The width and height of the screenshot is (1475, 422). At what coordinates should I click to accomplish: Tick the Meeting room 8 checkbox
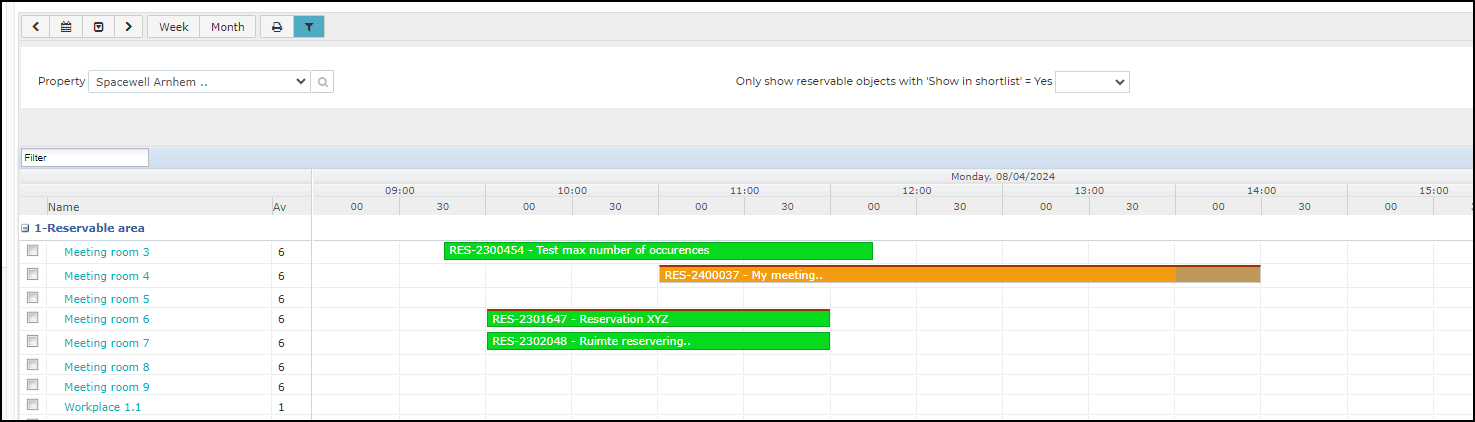(33, 365)
